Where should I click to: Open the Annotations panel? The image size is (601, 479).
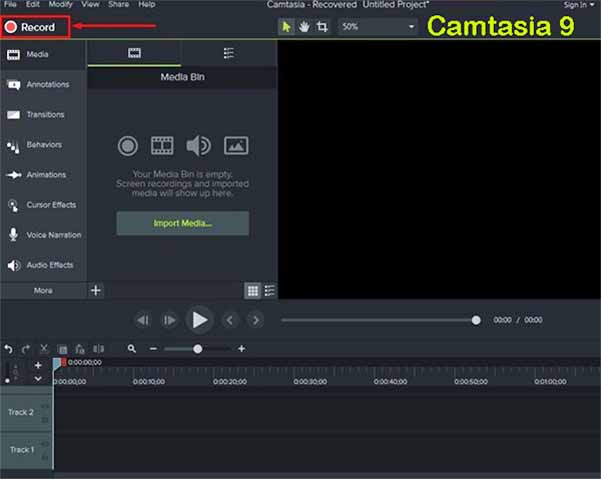click(43, 84)
